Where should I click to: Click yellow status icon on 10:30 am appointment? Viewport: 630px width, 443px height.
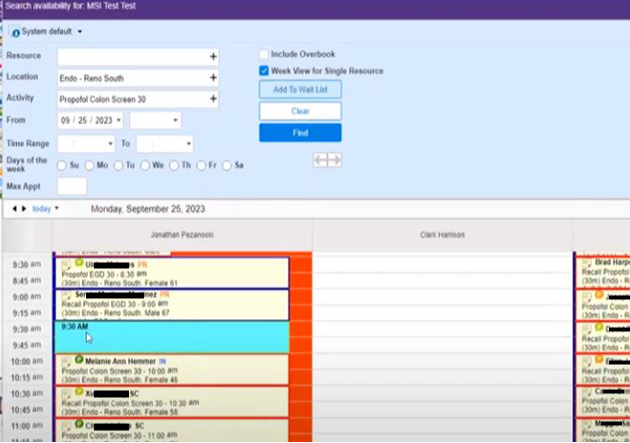point(79,391)
